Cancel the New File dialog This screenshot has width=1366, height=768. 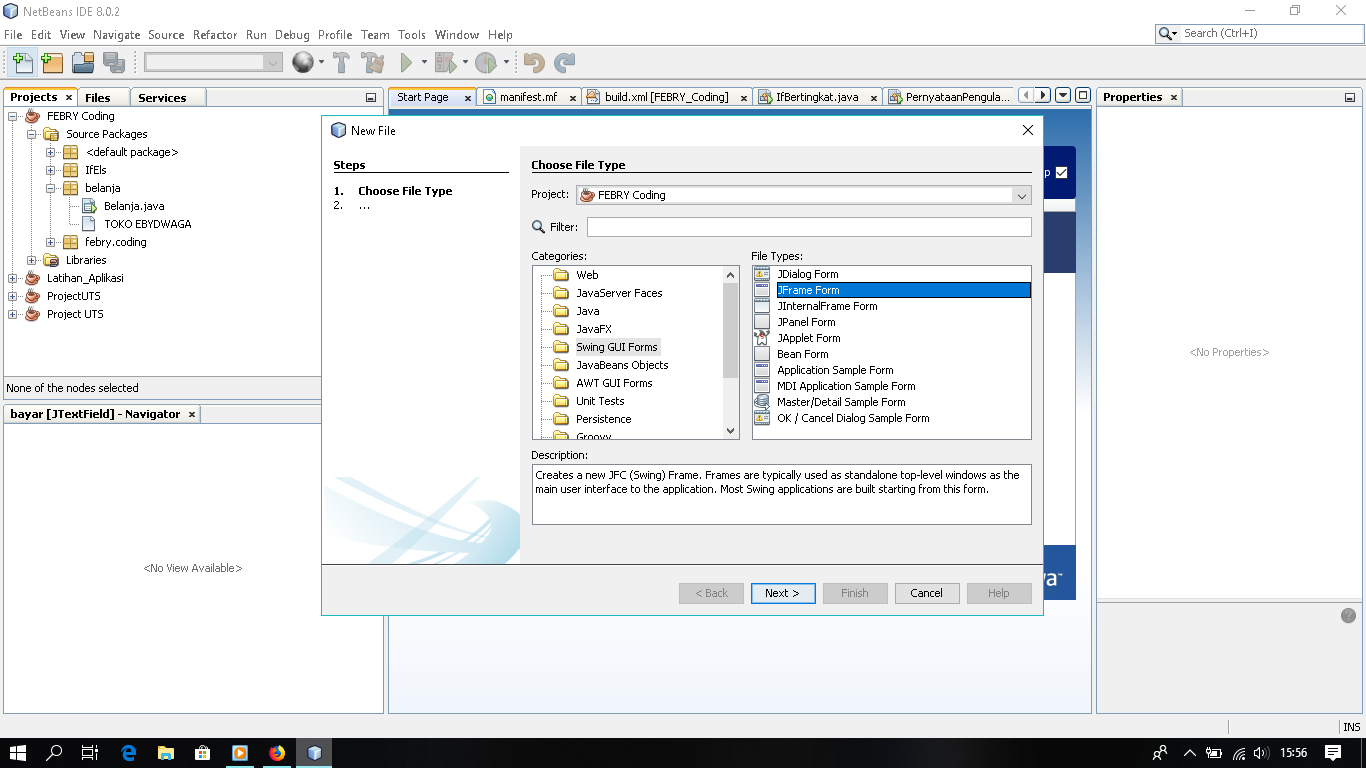point(926,593)
